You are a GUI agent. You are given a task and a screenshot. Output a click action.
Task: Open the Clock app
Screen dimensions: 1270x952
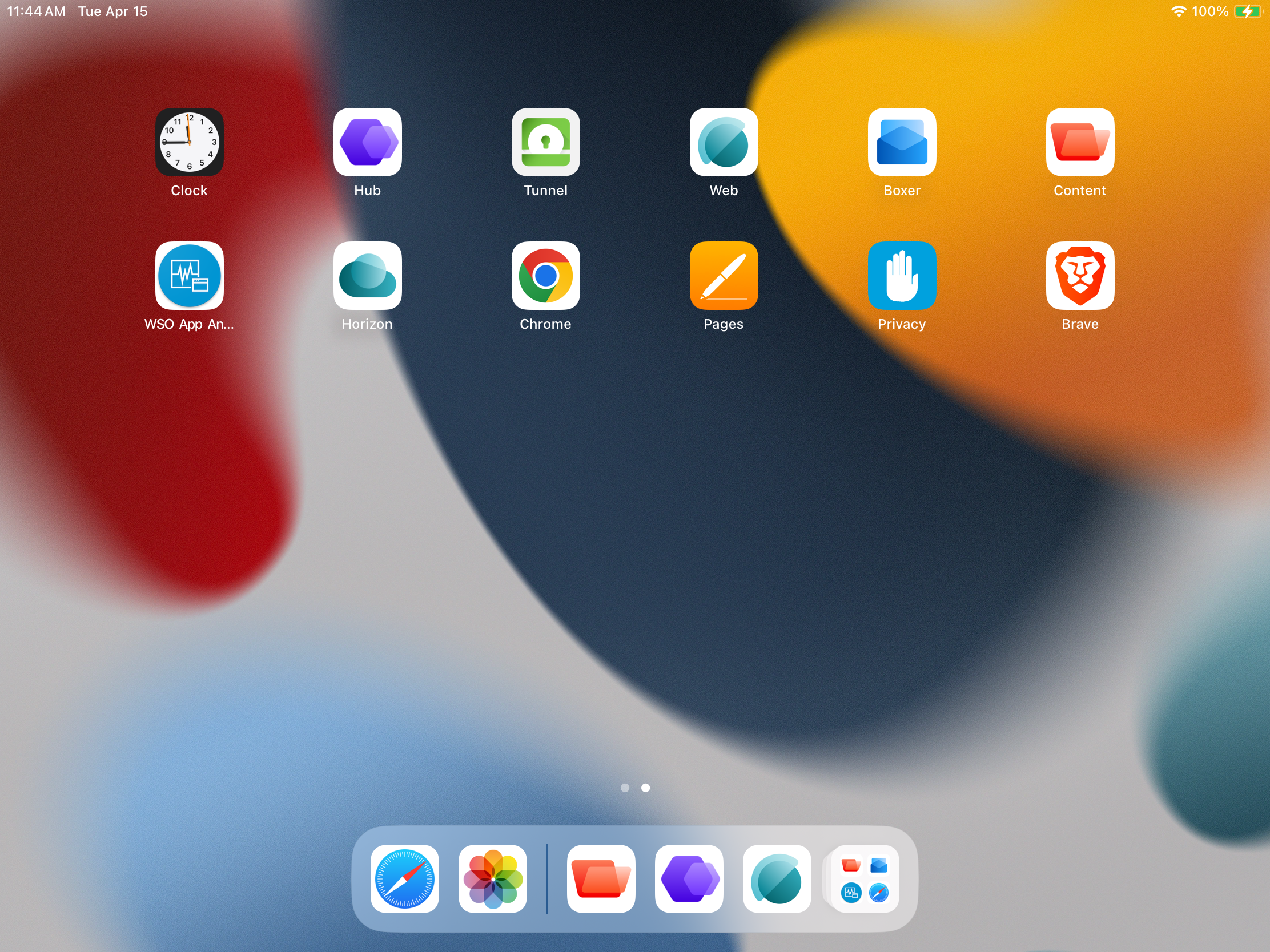[189, 142]
